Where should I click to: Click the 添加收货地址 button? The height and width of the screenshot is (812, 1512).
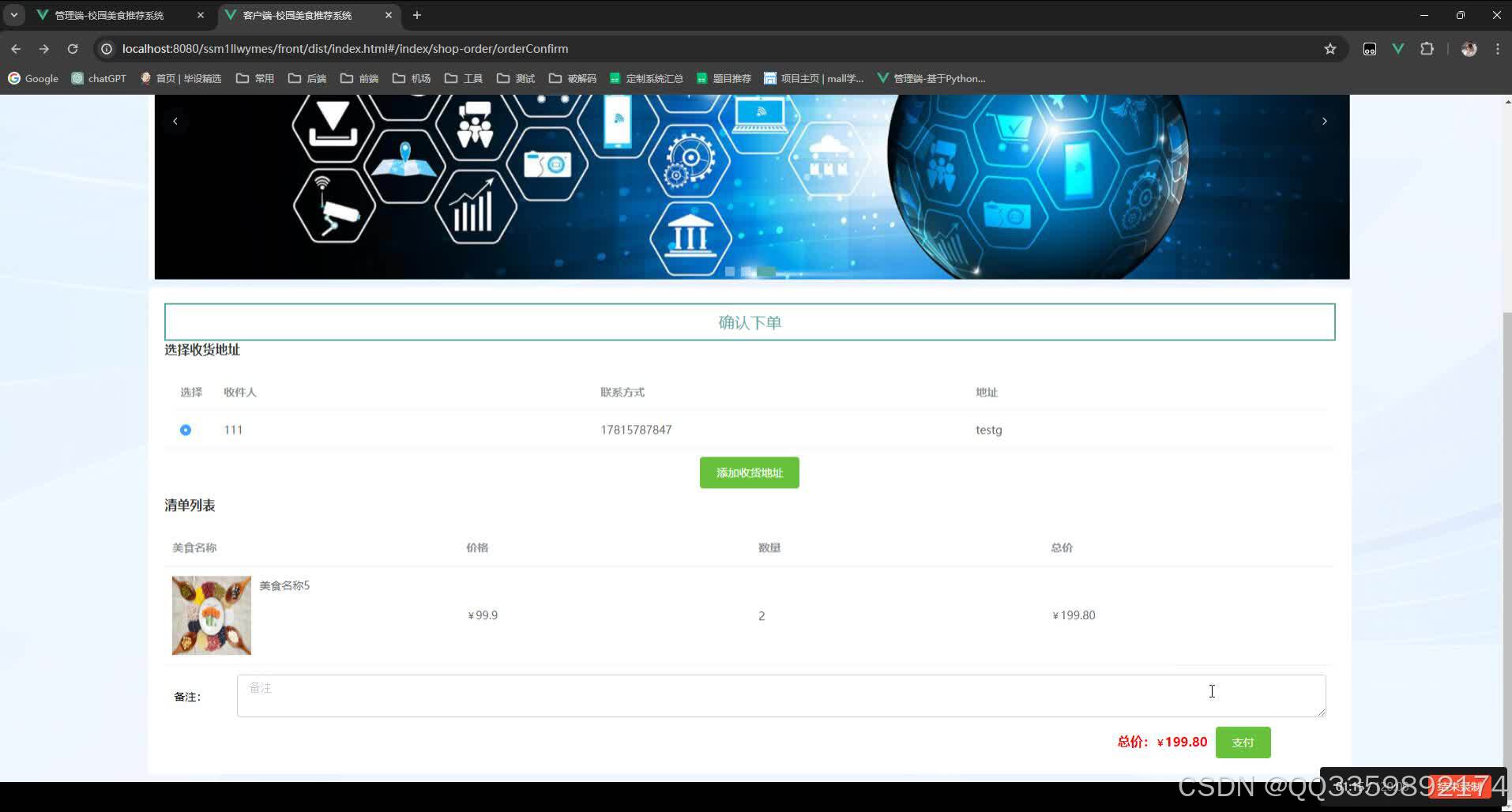[749, 472]
